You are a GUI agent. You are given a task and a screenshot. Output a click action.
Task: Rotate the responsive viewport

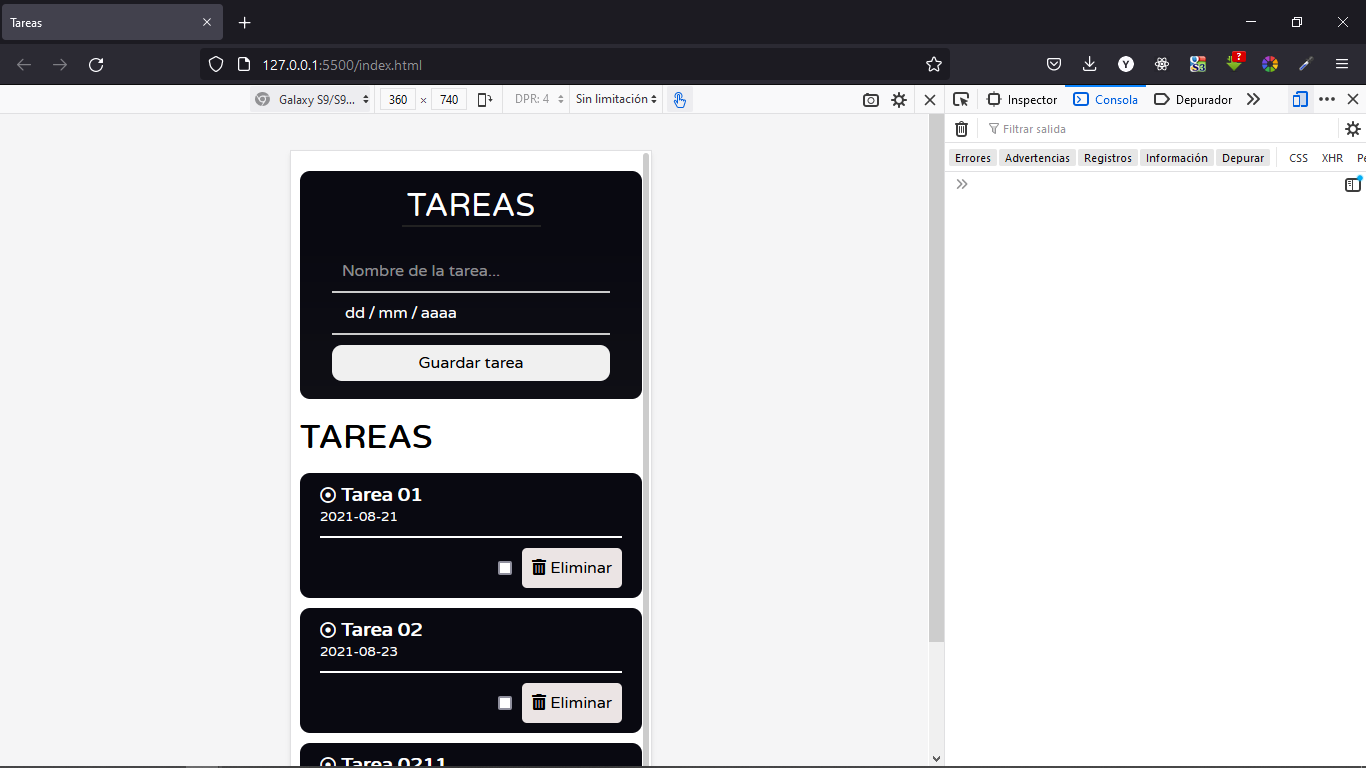(x=485, y=100)
